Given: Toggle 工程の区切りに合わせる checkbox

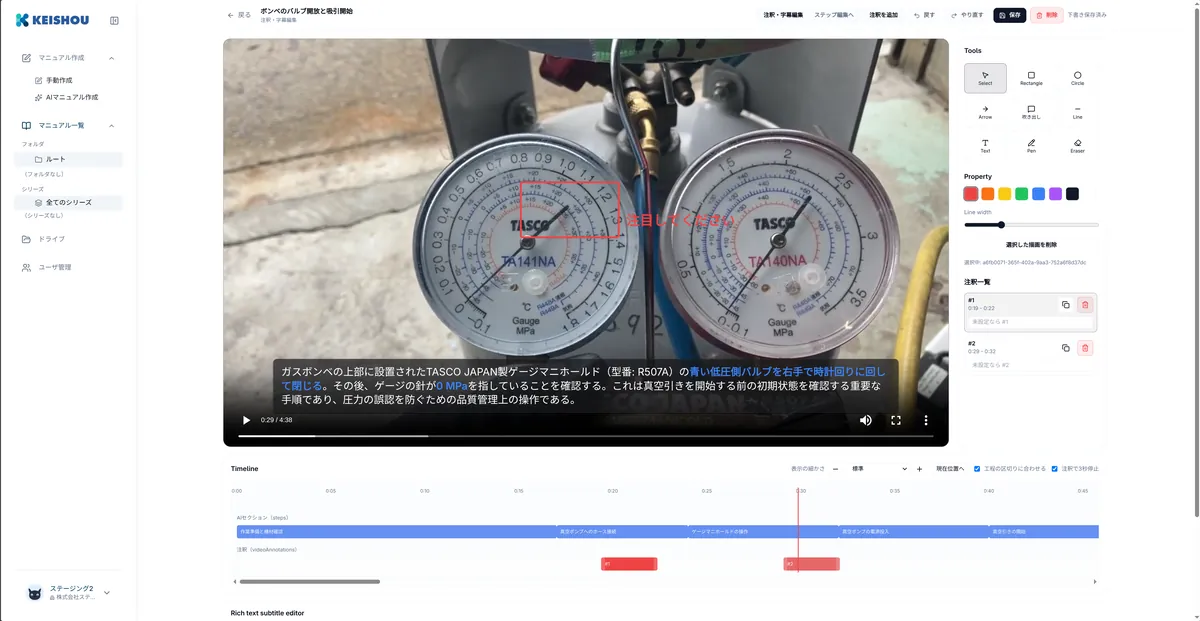Looking at the screenshot, I should pyautogui.click(x=977, y=468).
